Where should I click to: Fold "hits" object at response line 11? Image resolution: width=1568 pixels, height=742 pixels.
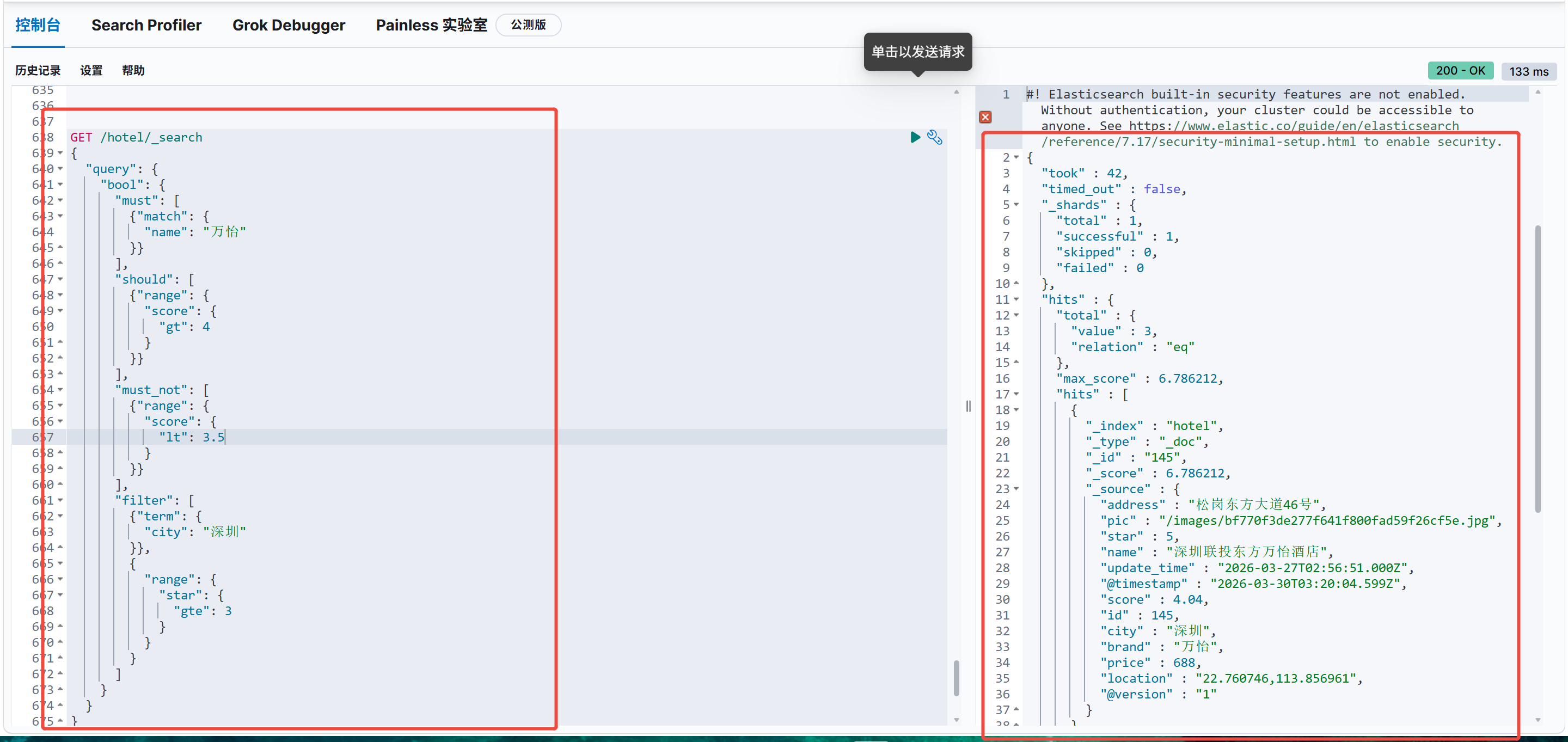click(1016, 299)
